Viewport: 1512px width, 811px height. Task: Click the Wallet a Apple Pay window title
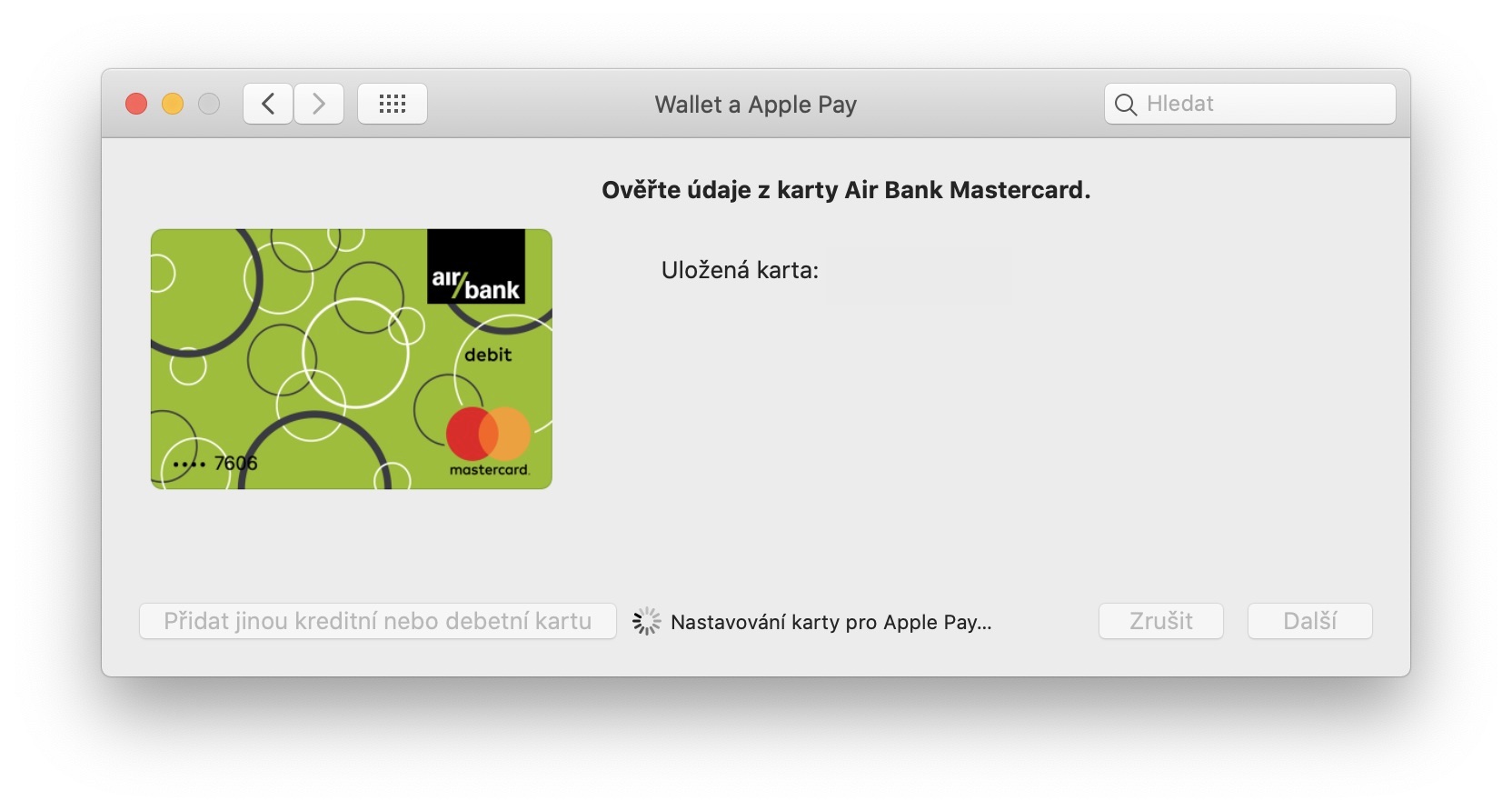pyautogui.click(x=756, y=105)
